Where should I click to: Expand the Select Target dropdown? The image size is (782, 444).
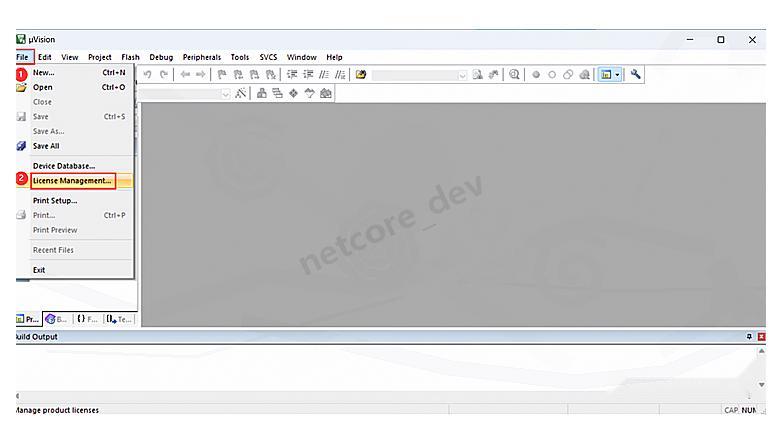tap(225, 93)
